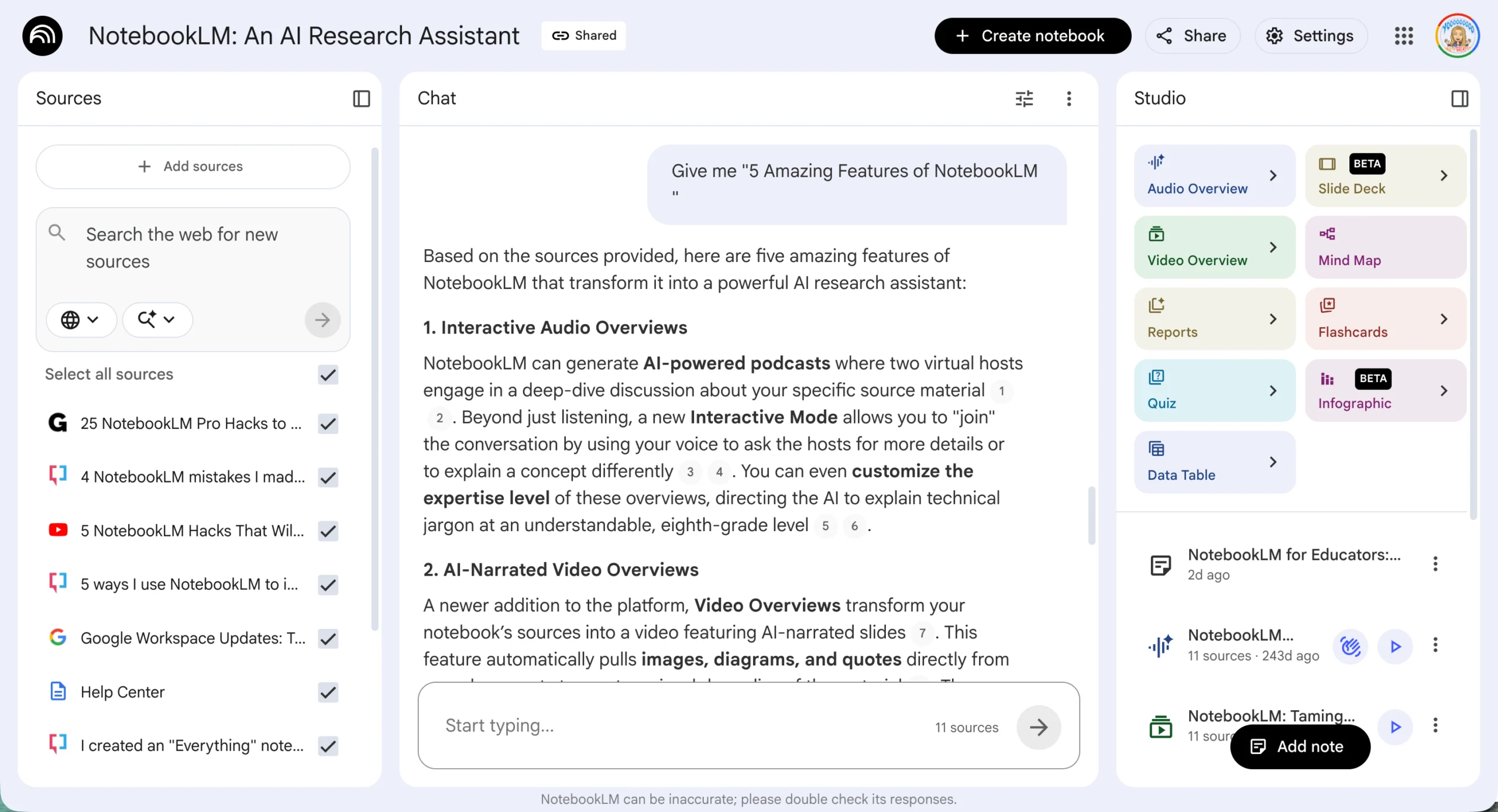Image resolution: width=1498 pixels, height=812 pixels.
Task: Click the Add sources button
Action: pyautogui.click(x=193, y=167)
